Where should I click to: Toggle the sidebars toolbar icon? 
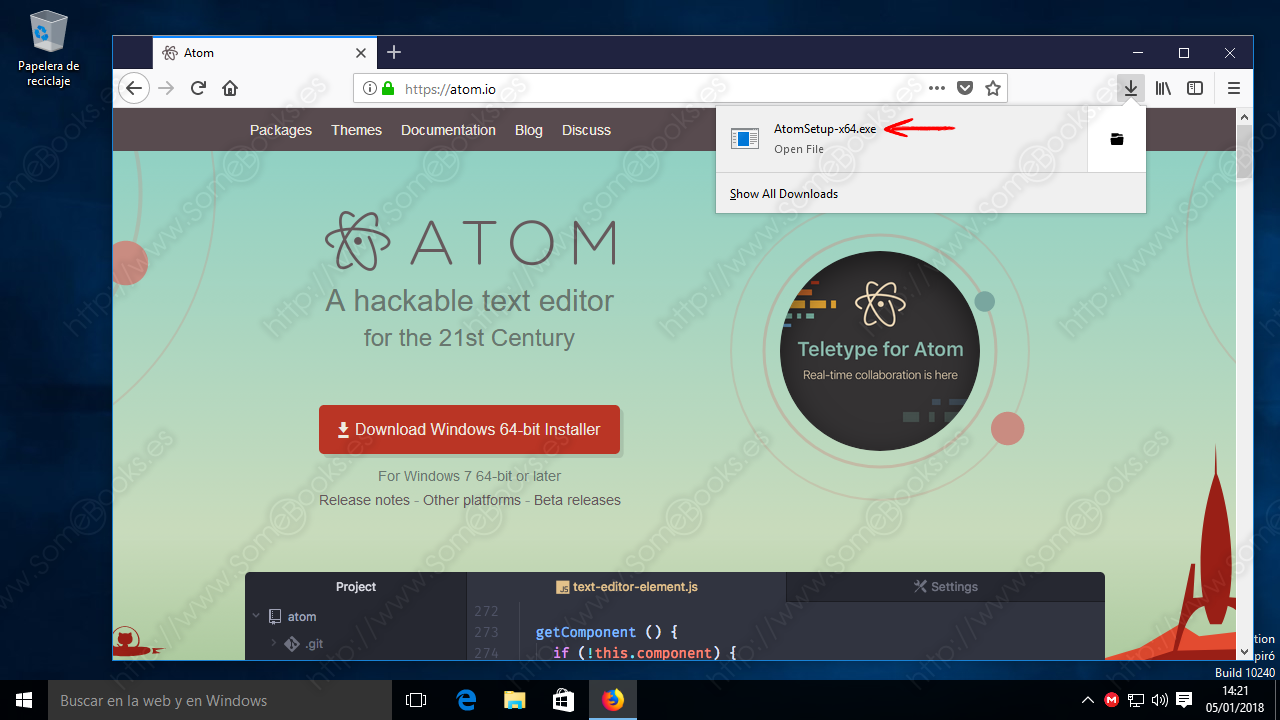click(1195, 88)
